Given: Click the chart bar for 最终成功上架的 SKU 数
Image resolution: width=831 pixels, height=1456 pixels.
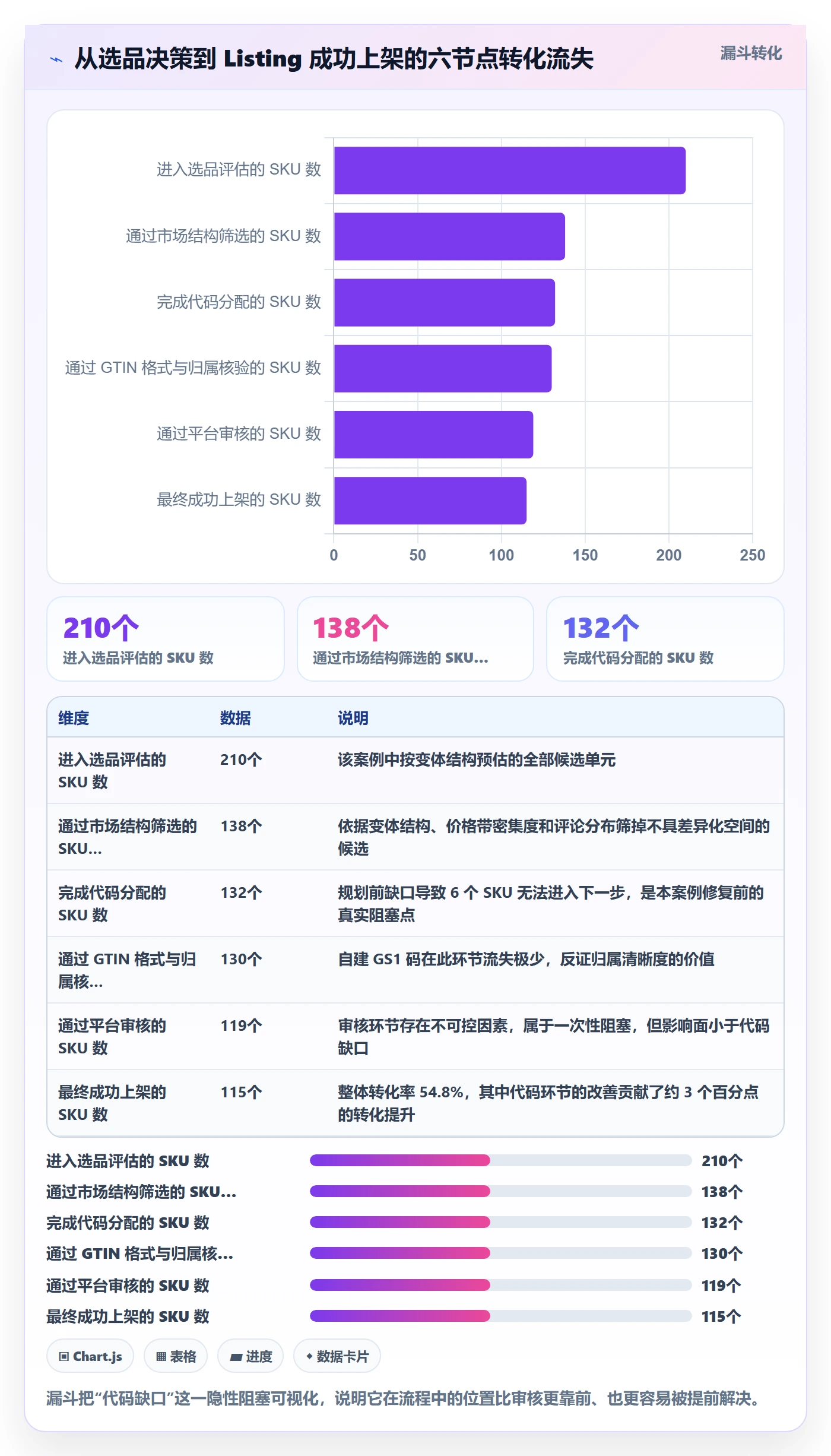Looking at the screenshot, I should [430, 500].
